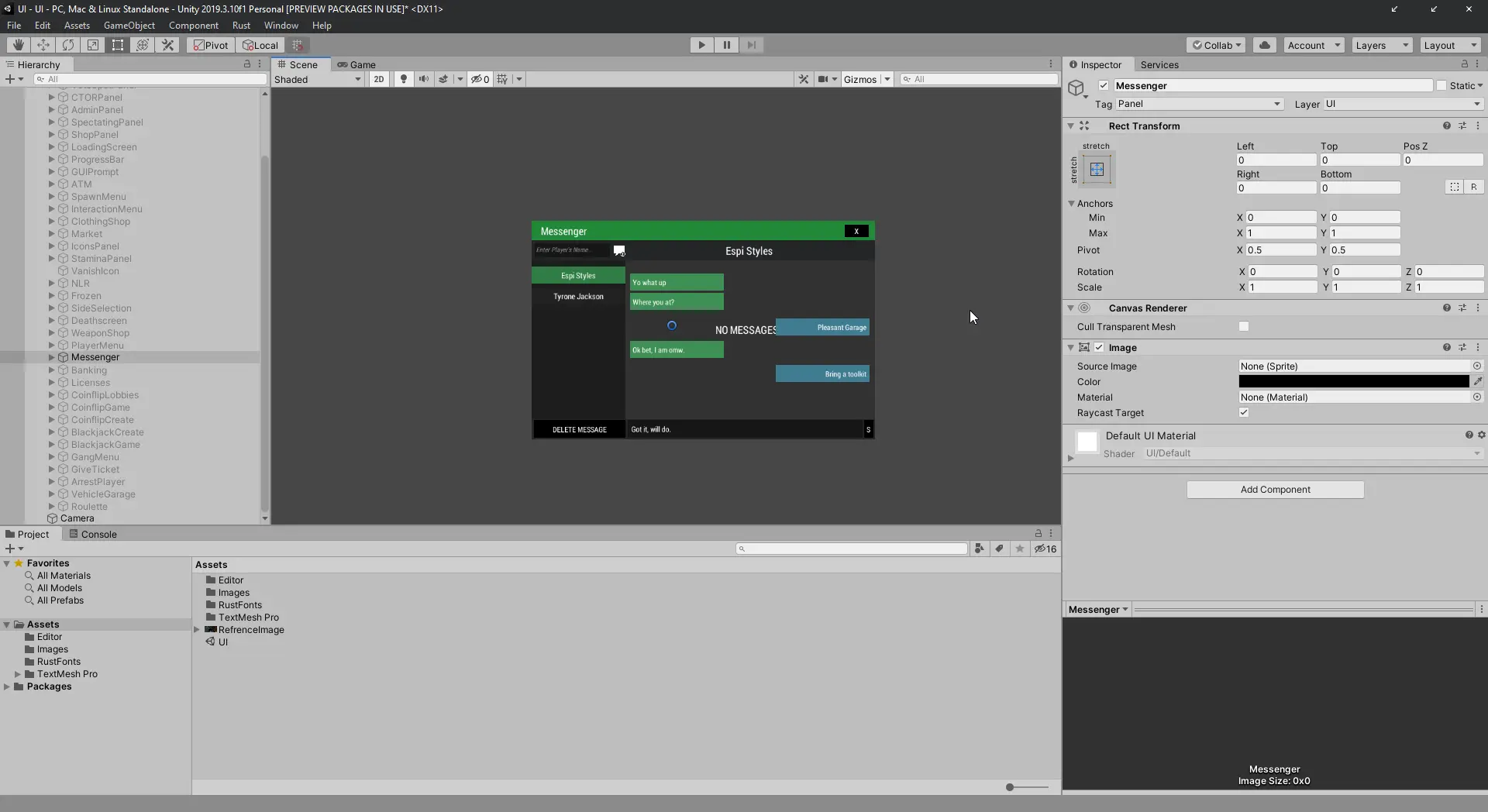Image resolution: width=1488 pixels, height=812 pixels.
Task: Open the Image Color swatch
Action: click(x=1353, y=381)
